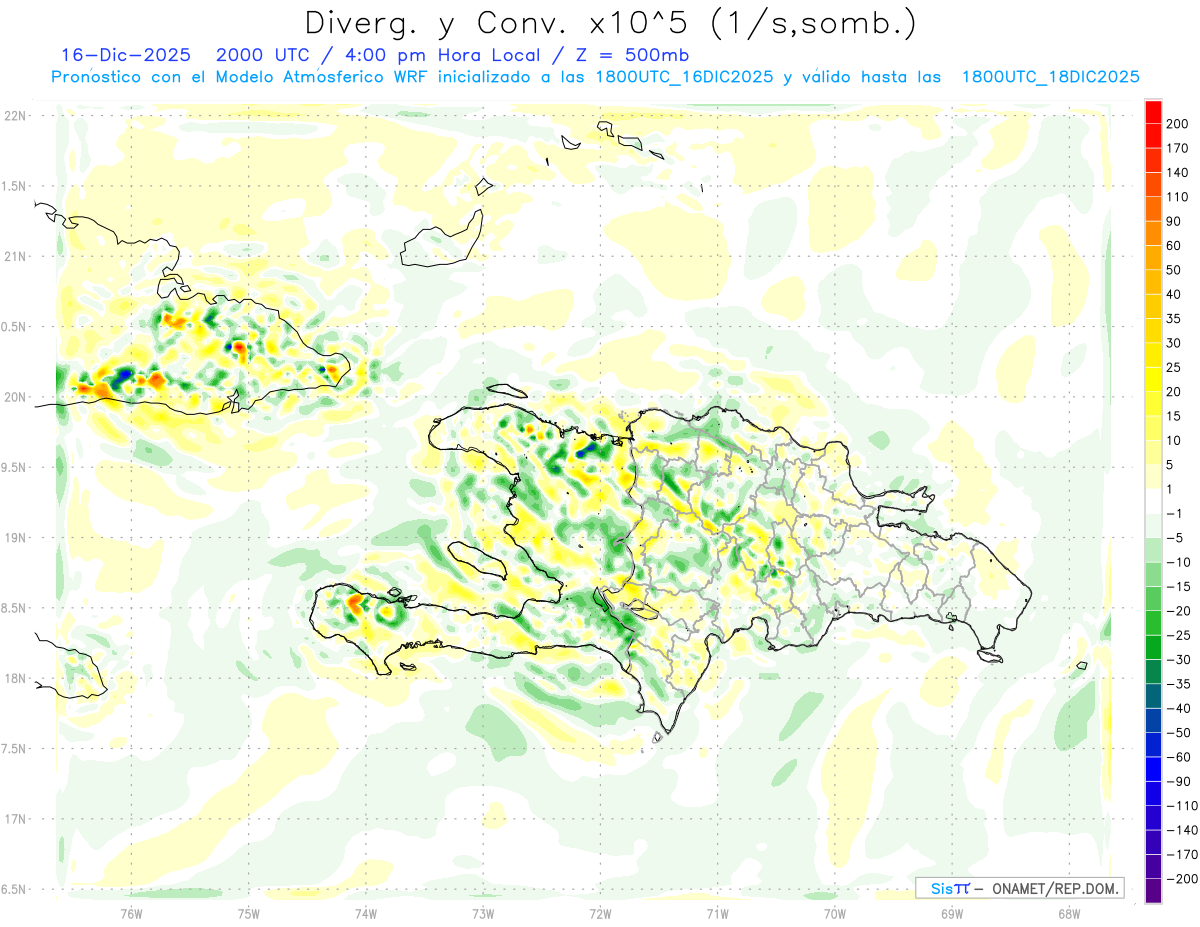Click the '9.5N' latitude label

tap(14, 467)
